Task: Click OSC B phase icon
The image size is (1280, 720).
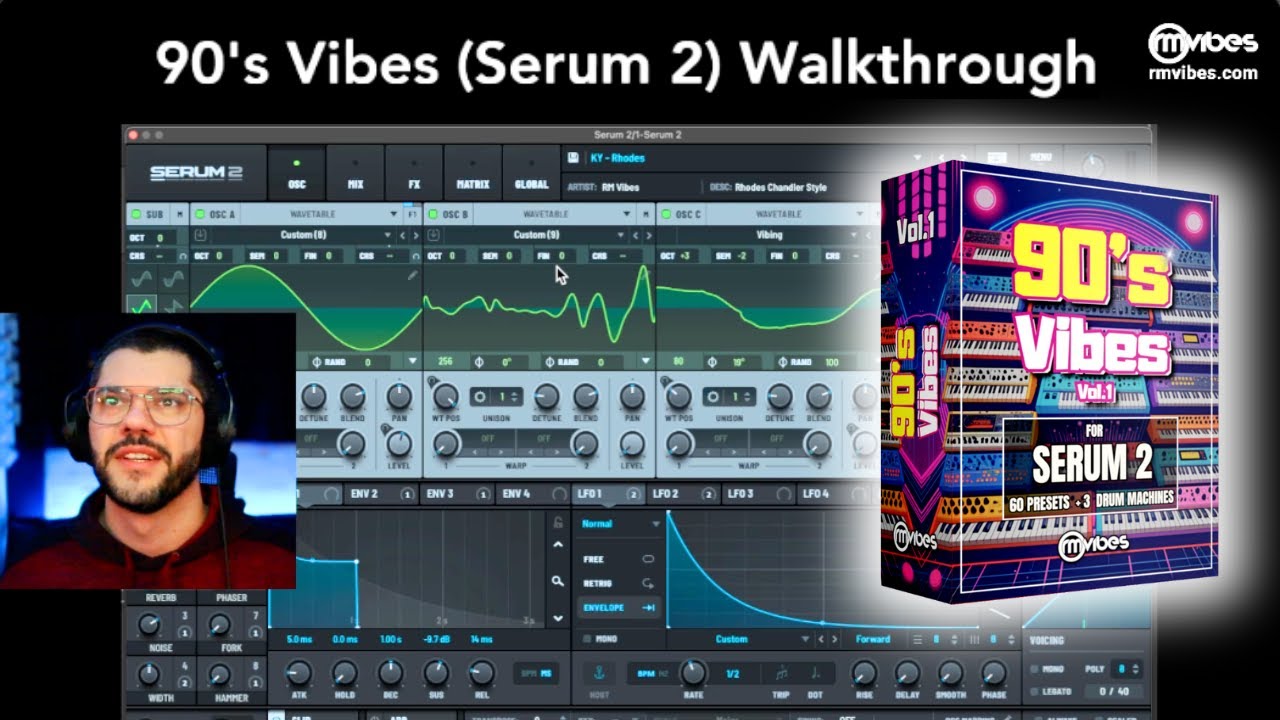Action: (477, 361)
